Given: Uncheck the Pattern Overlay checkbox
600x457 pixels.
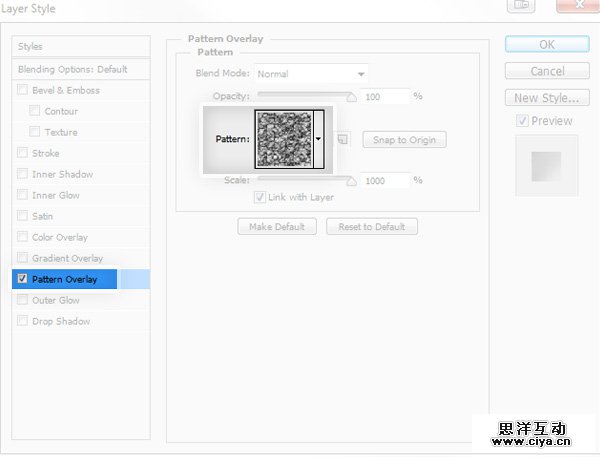Looking at the screenshot, I should click(x=22, y=279).
